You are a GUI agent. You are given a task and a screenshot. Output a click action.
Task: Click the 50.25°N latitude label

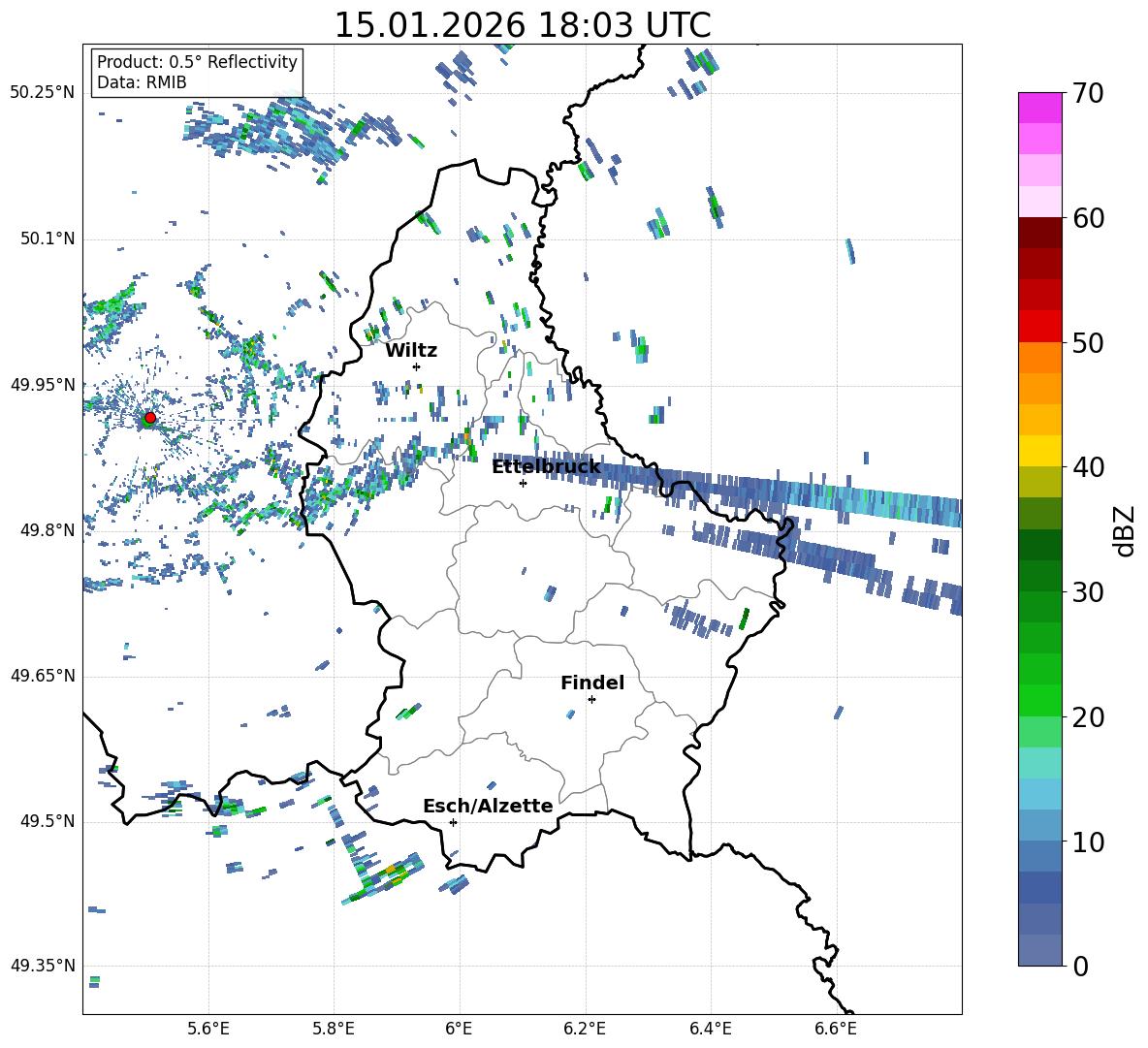coord(43,93)
